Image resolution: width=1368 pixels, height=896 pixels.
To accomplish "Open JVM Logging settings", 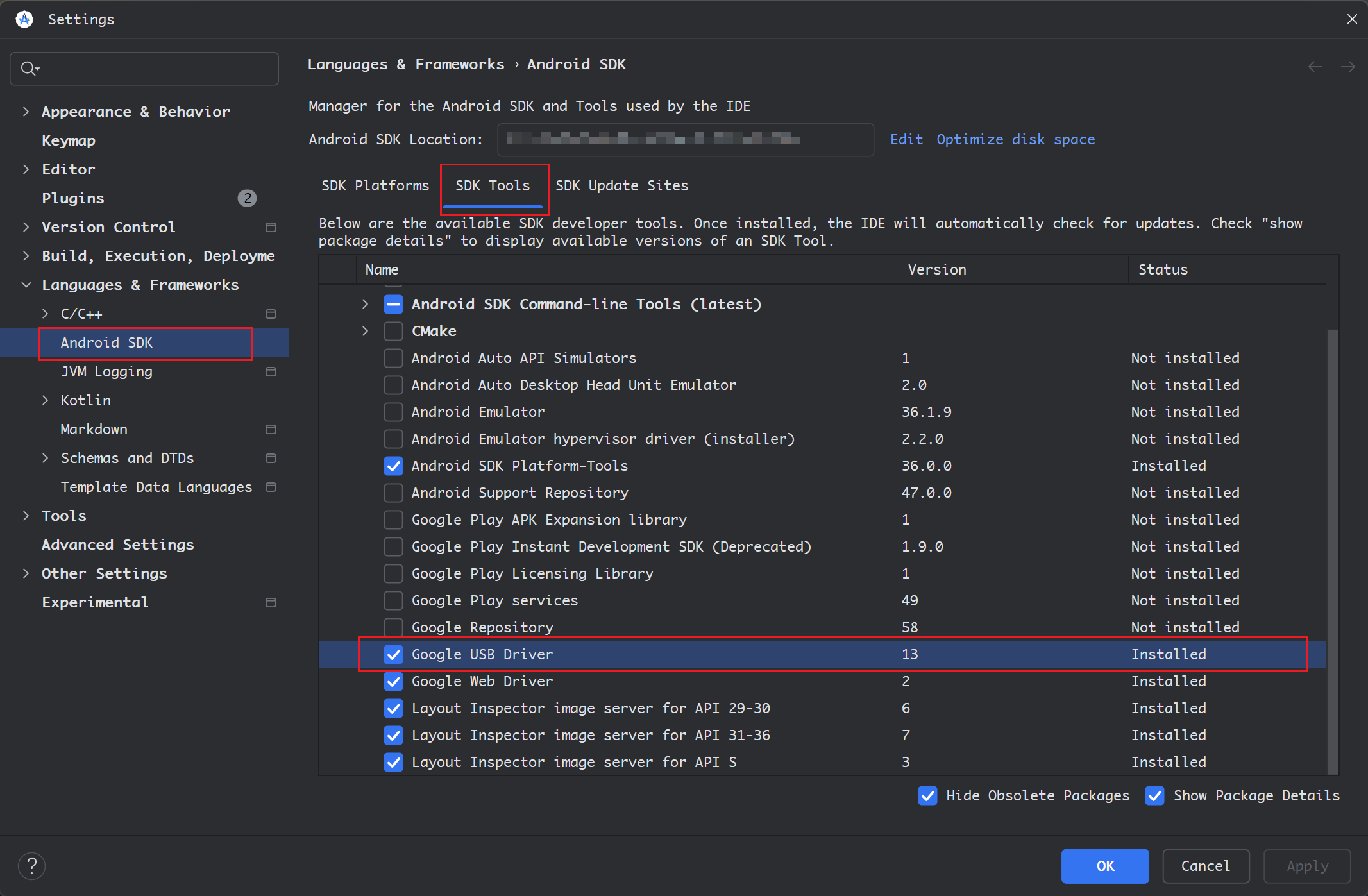I will [106, 371].
